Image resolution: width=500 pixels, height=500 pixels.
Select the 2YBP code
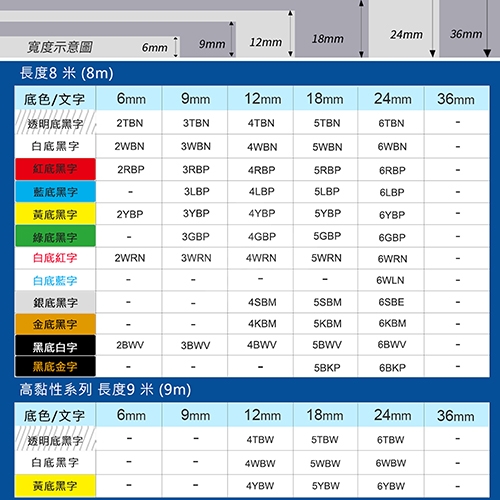(x=130, y=214)
